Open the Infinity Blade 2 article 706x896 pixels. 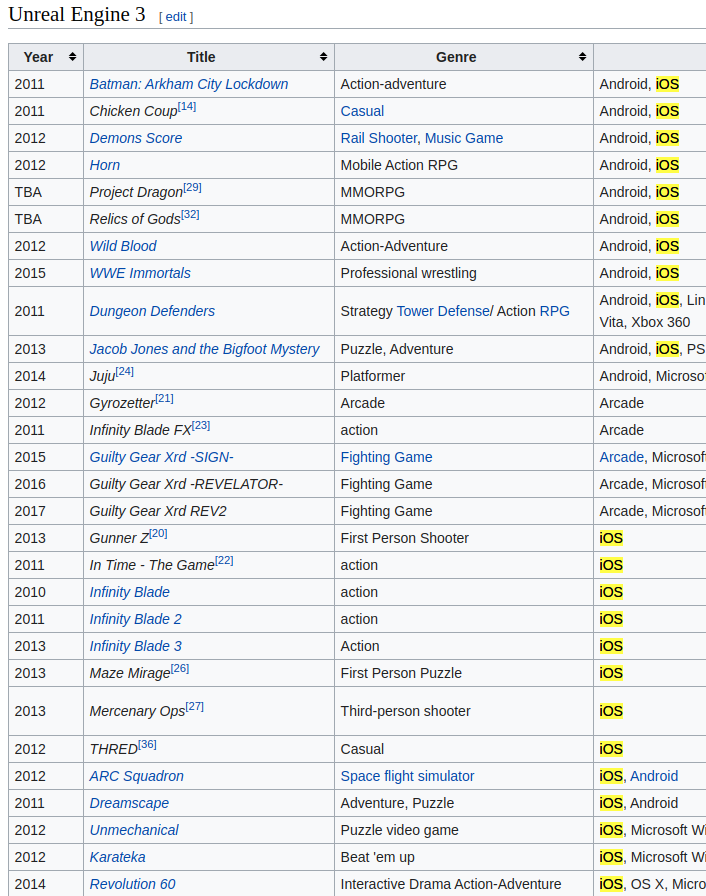coord(135,618)
